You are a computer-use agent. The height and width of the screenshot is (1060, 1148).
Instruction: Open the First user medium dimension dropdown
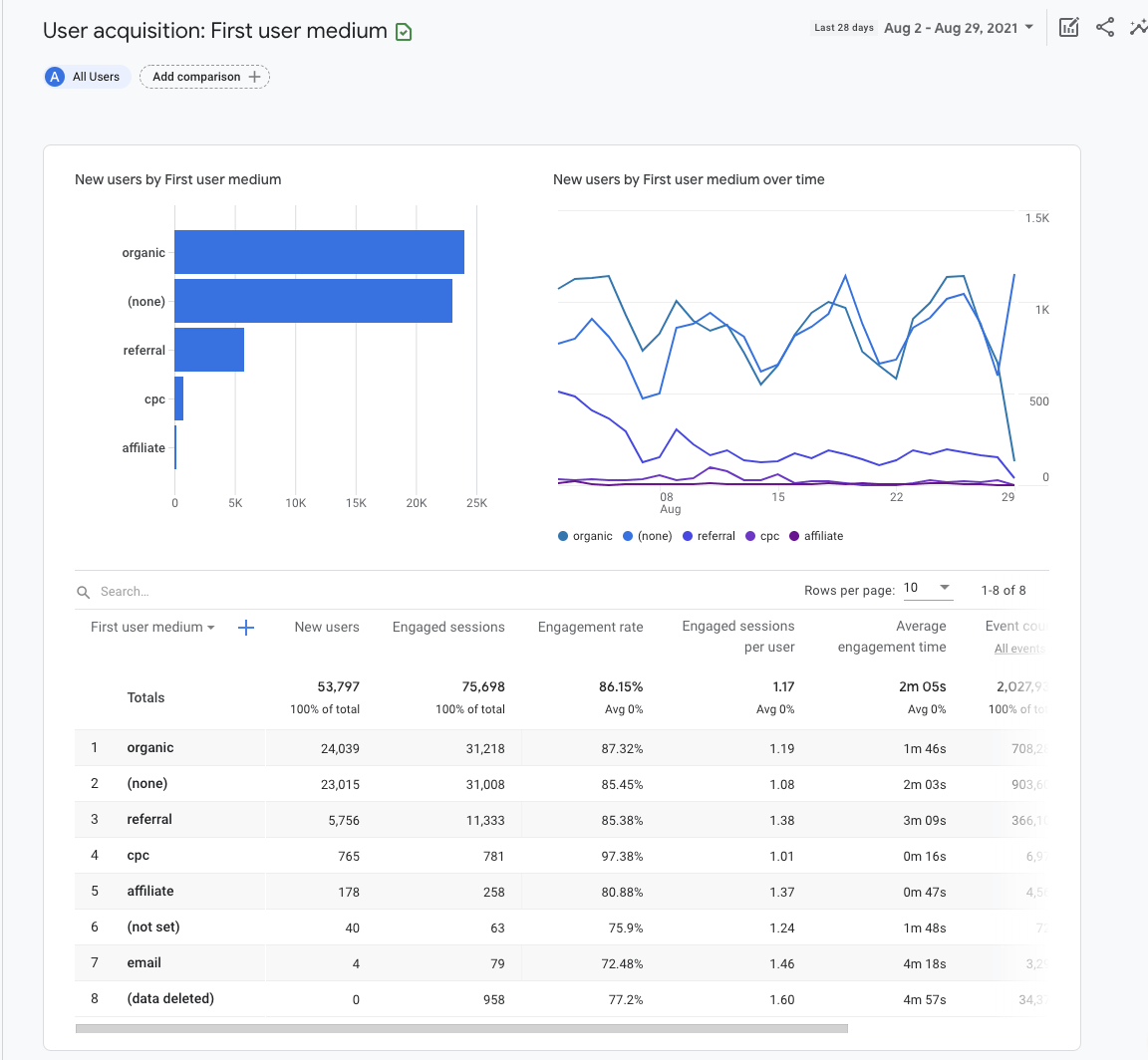[152, 628]
